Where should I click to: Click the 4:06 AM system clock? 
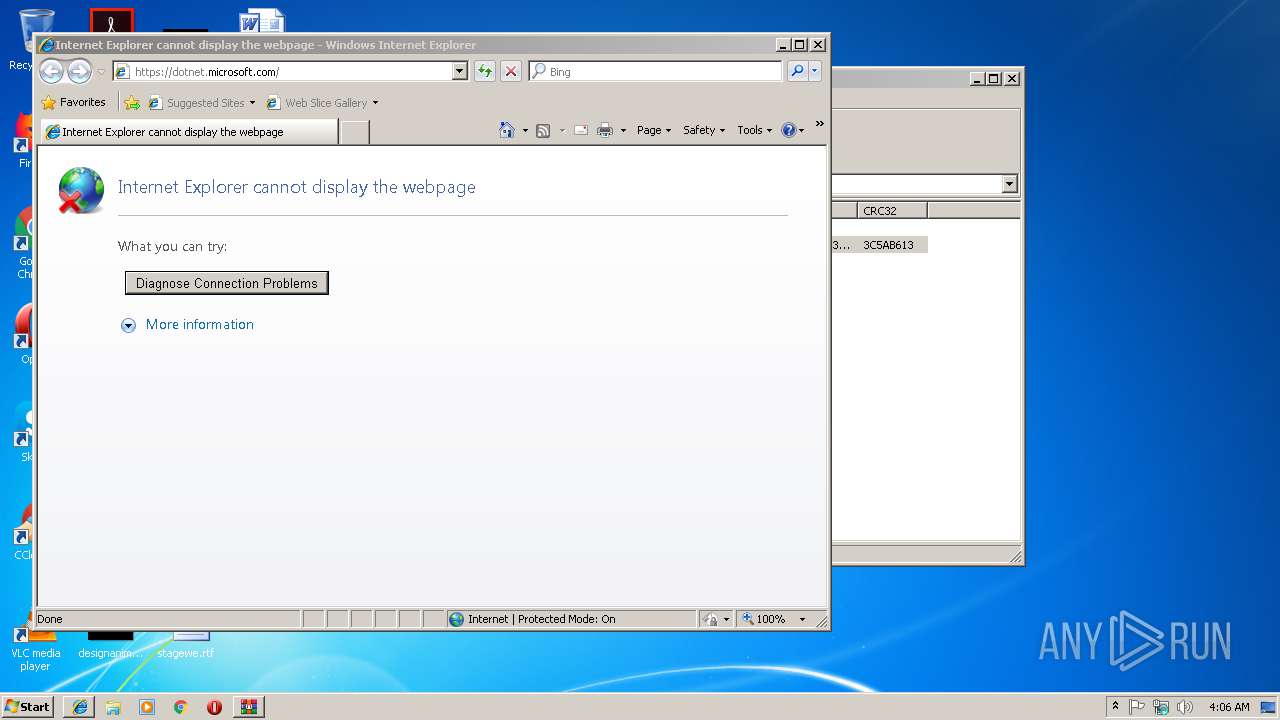(1229, 707)
